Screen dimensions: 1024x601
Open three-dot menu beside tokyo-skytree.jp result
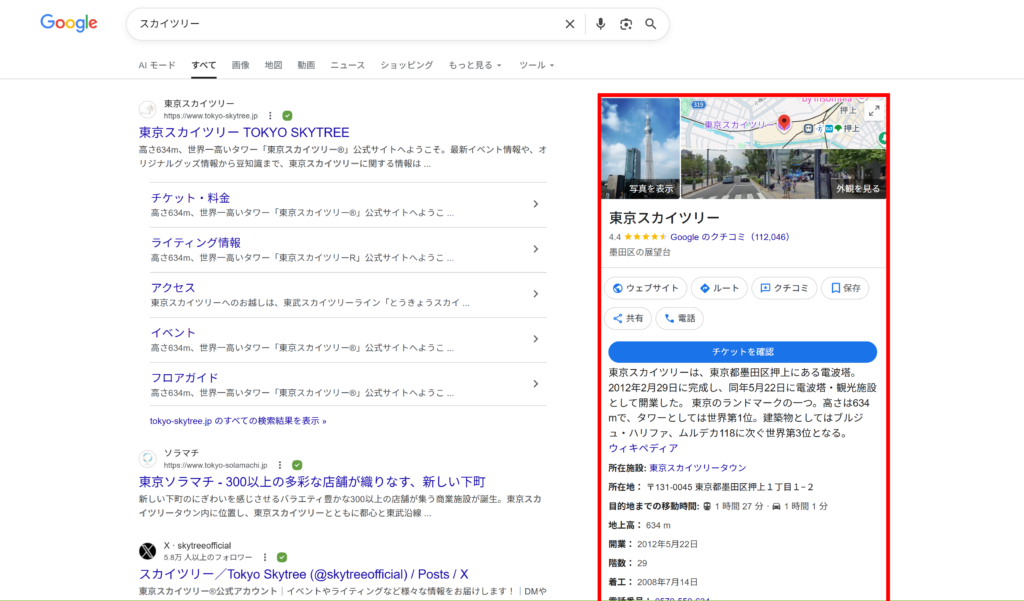pos(270,116)
